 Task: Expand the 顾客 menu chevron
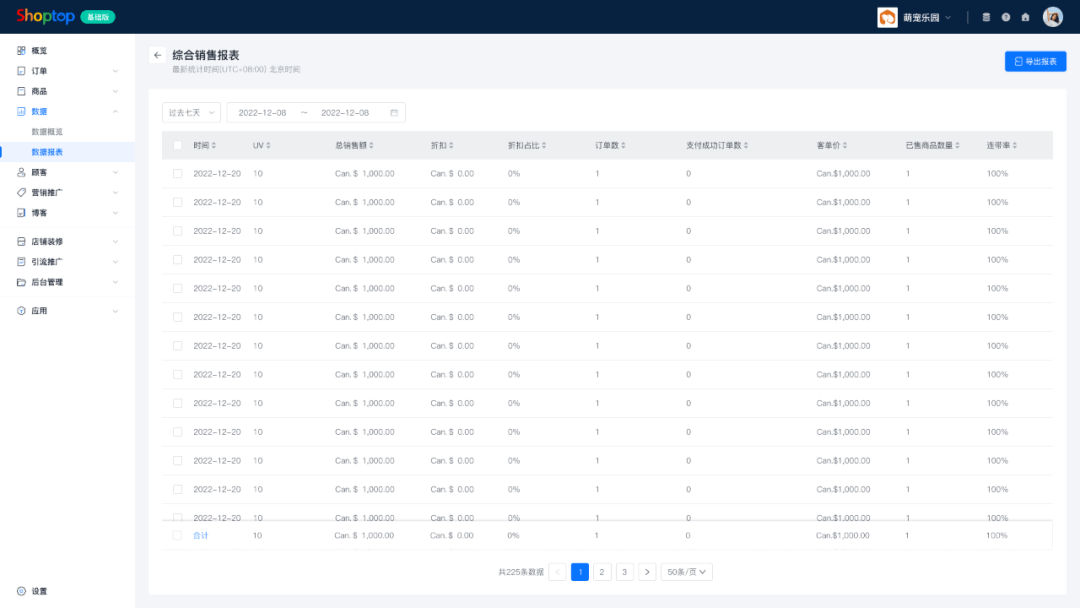tap(115, 172)
